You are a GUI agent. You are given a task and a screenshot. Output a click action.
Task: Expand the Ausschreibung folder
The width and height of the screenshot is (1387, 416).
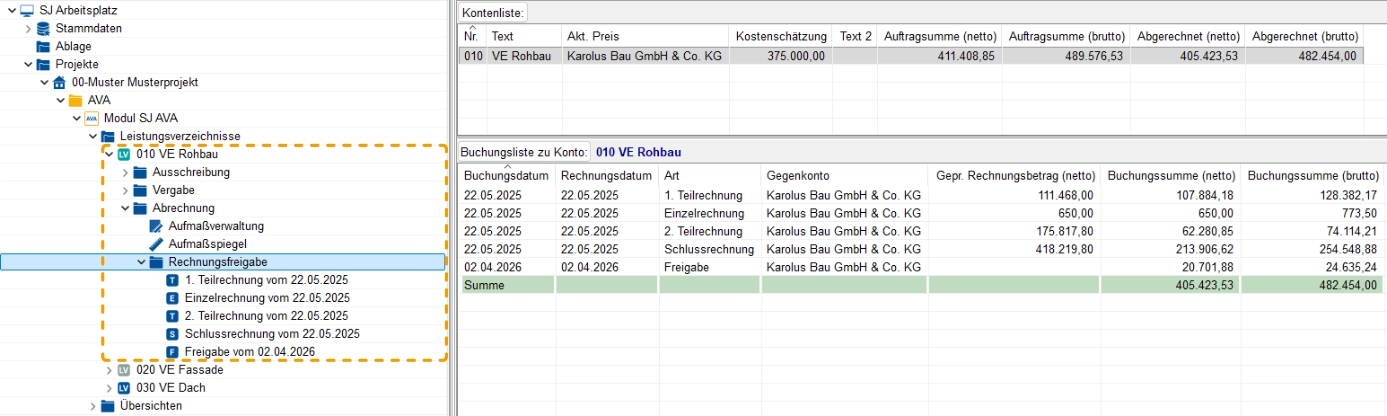click(125, 172)
